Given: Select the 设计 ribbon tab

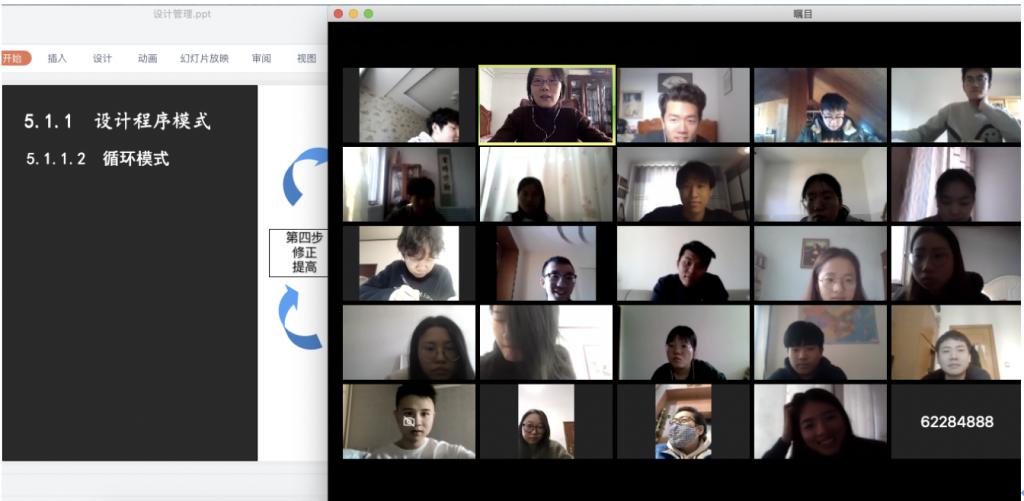Looking at the screenshot, I should pyautogui.click(x=102, y=58).
